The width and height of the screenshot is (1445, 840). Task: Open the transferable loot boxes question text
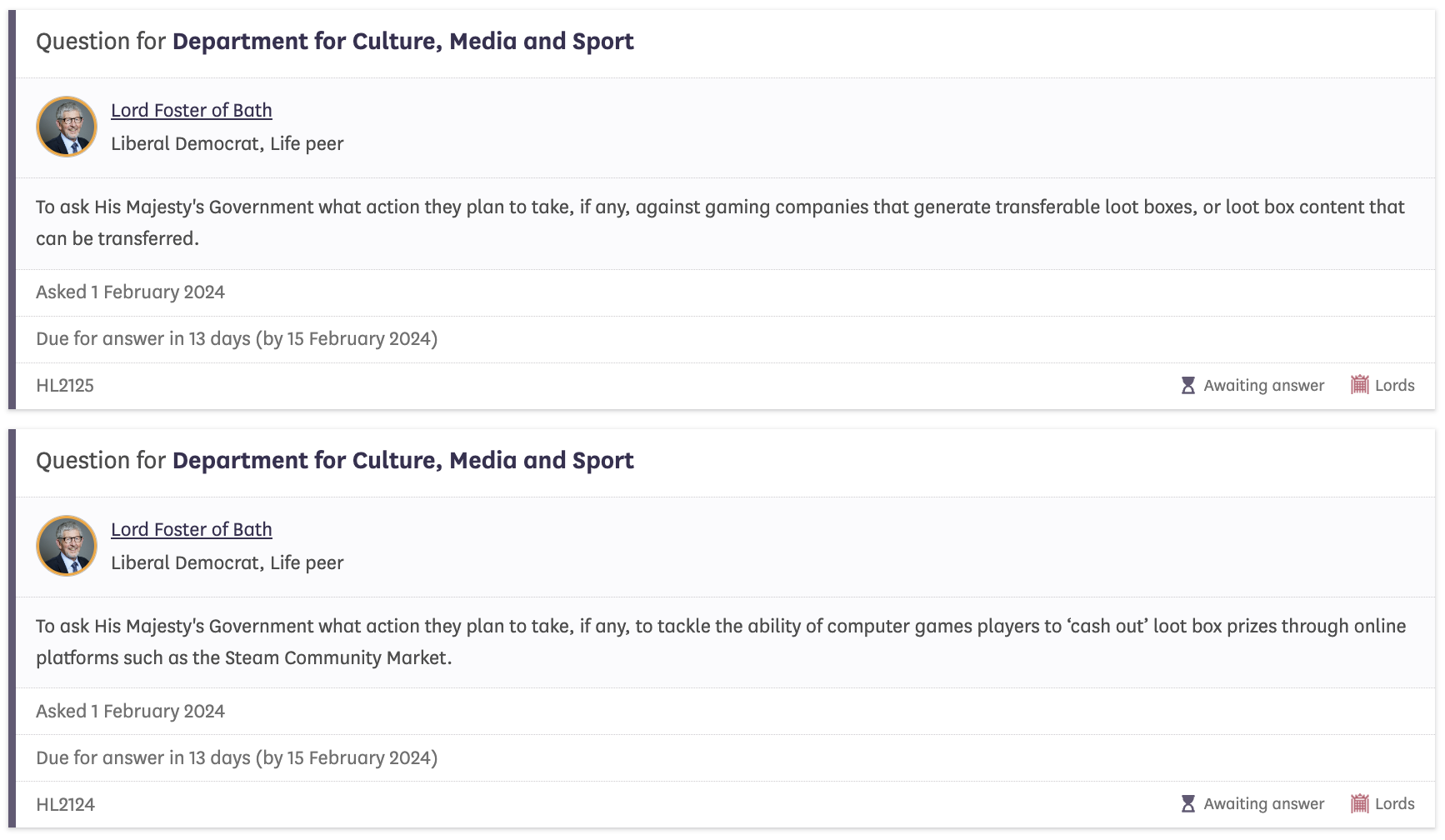click(720, 222)
